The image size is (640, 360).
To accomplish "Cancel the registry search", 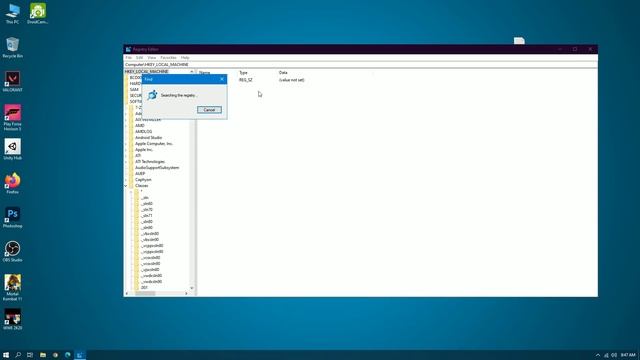I will (209, 110).
